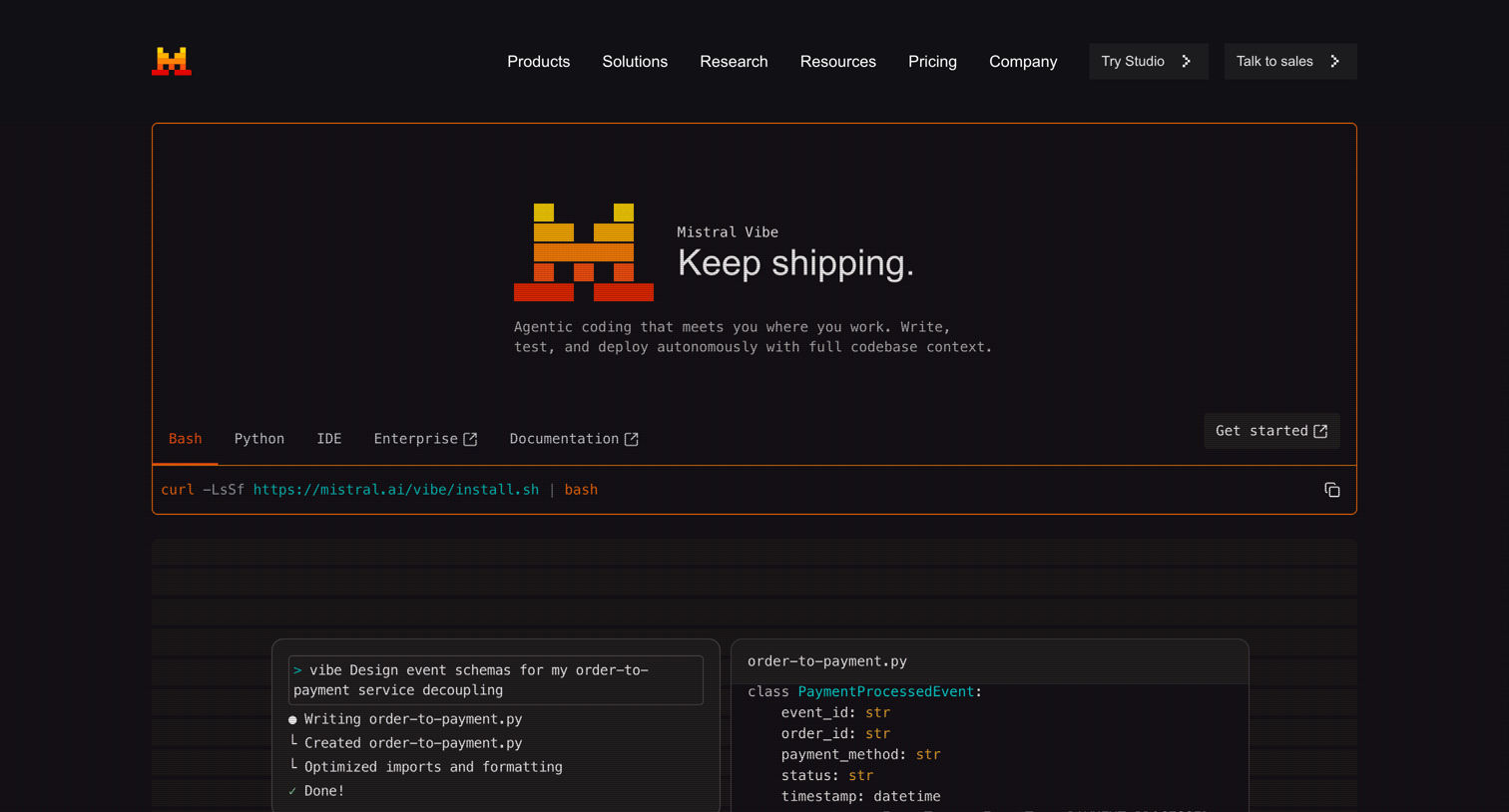Click the 'timestamp: datetime' code line
Viewport: 1509px width, 812px height.
860,796
